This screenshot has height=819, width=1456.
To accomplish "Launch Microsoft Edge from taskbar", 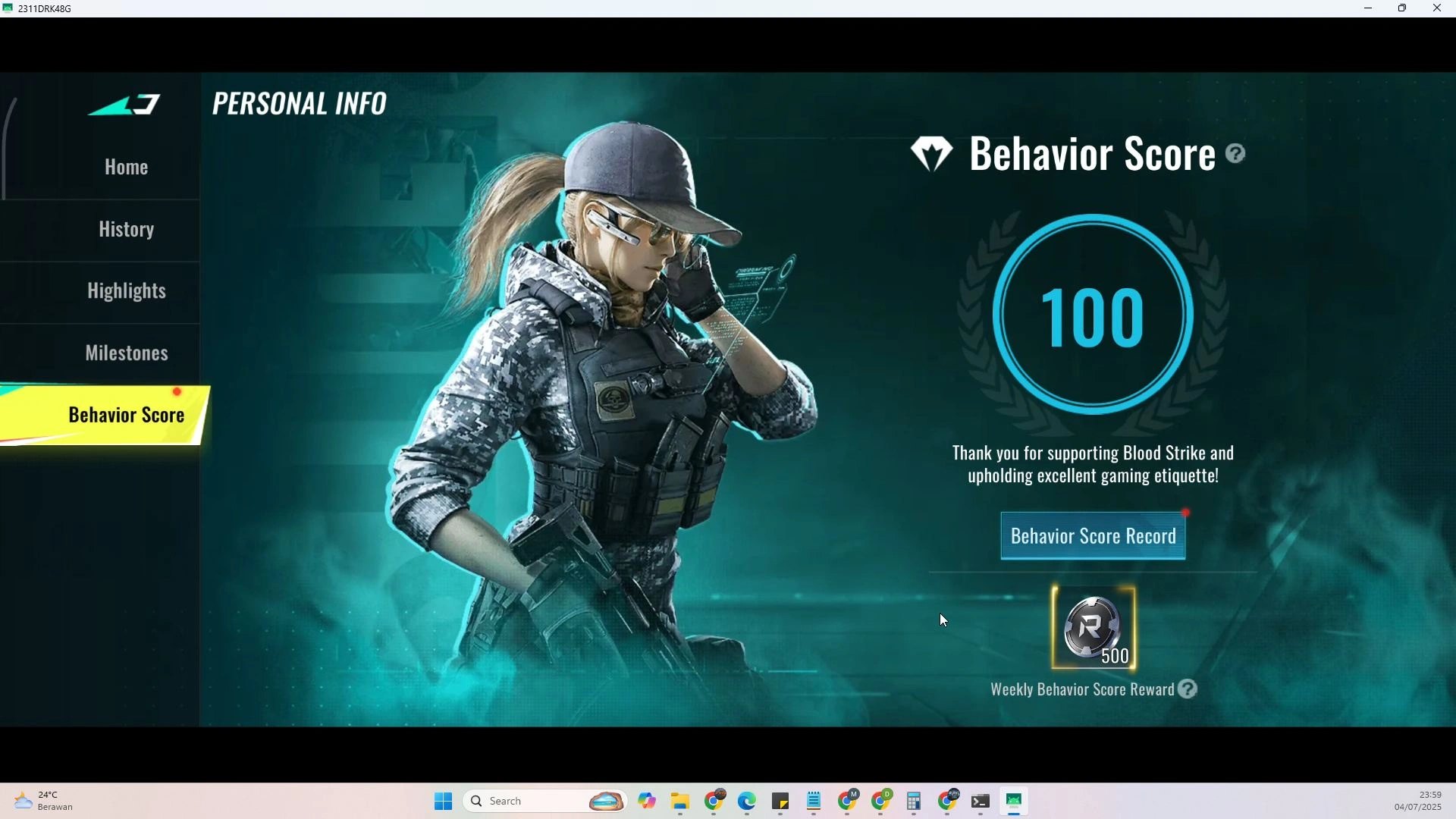I will [x=748, y=801].
